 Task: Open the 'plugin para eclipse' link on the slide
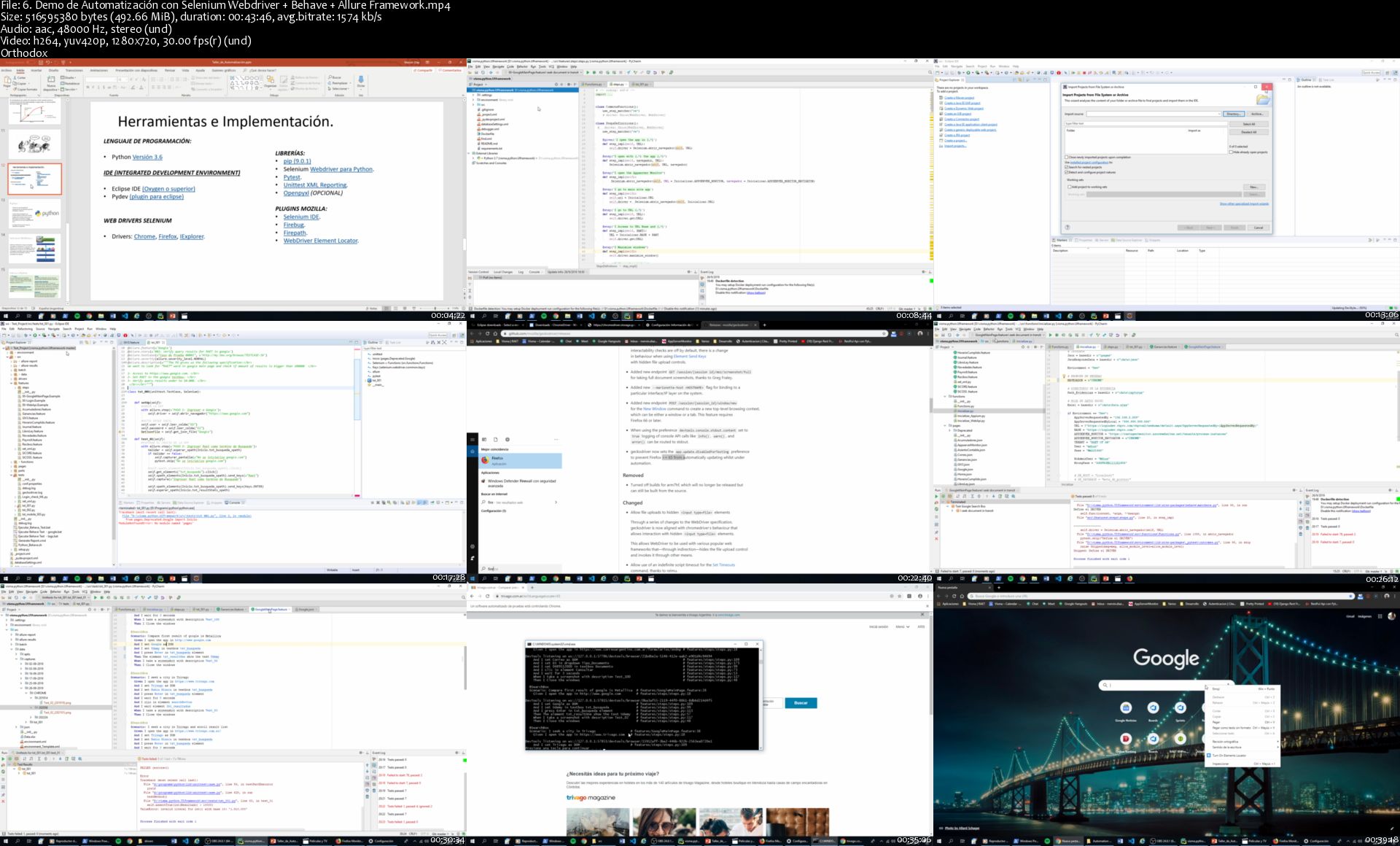(157, 197)
